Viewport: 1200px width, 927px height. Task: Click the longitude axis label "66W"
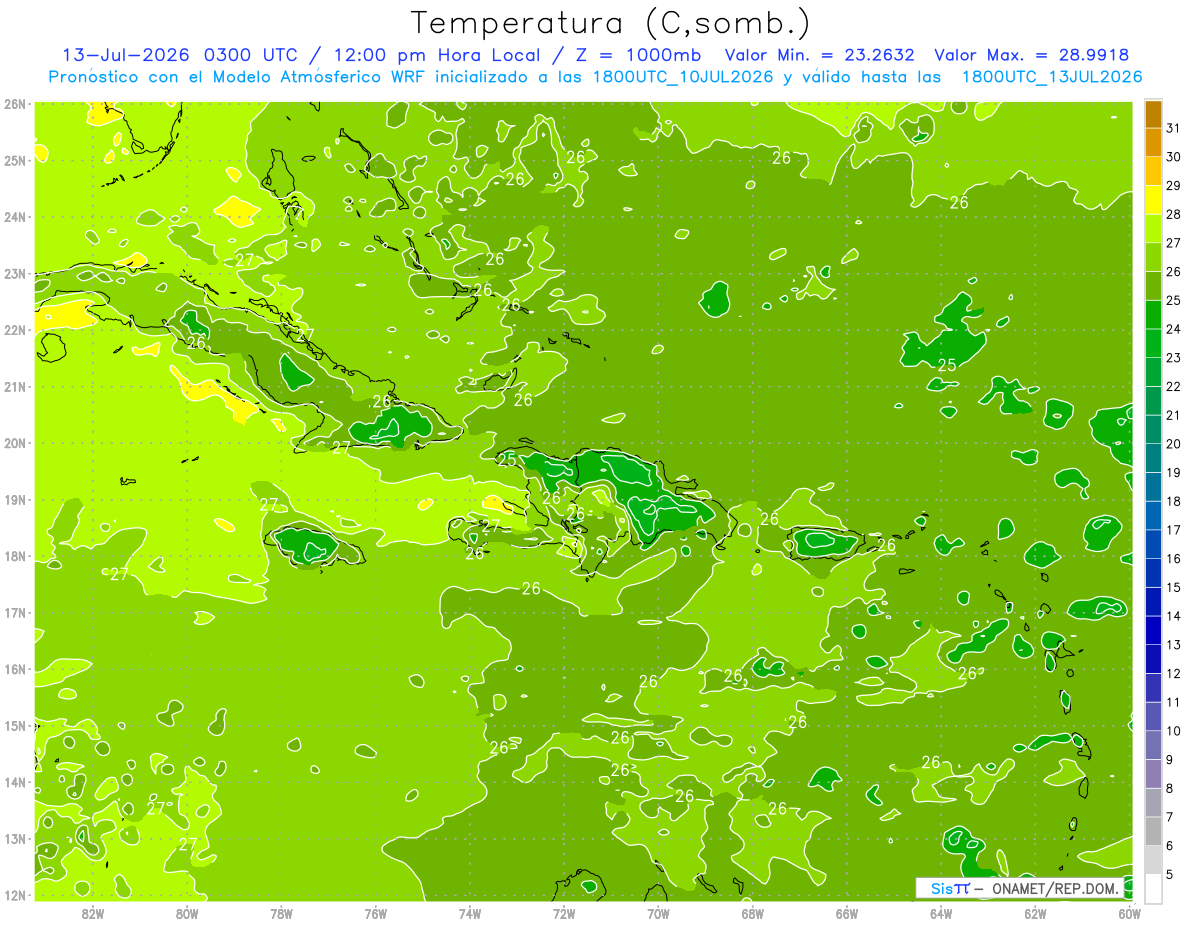[847, 913]
